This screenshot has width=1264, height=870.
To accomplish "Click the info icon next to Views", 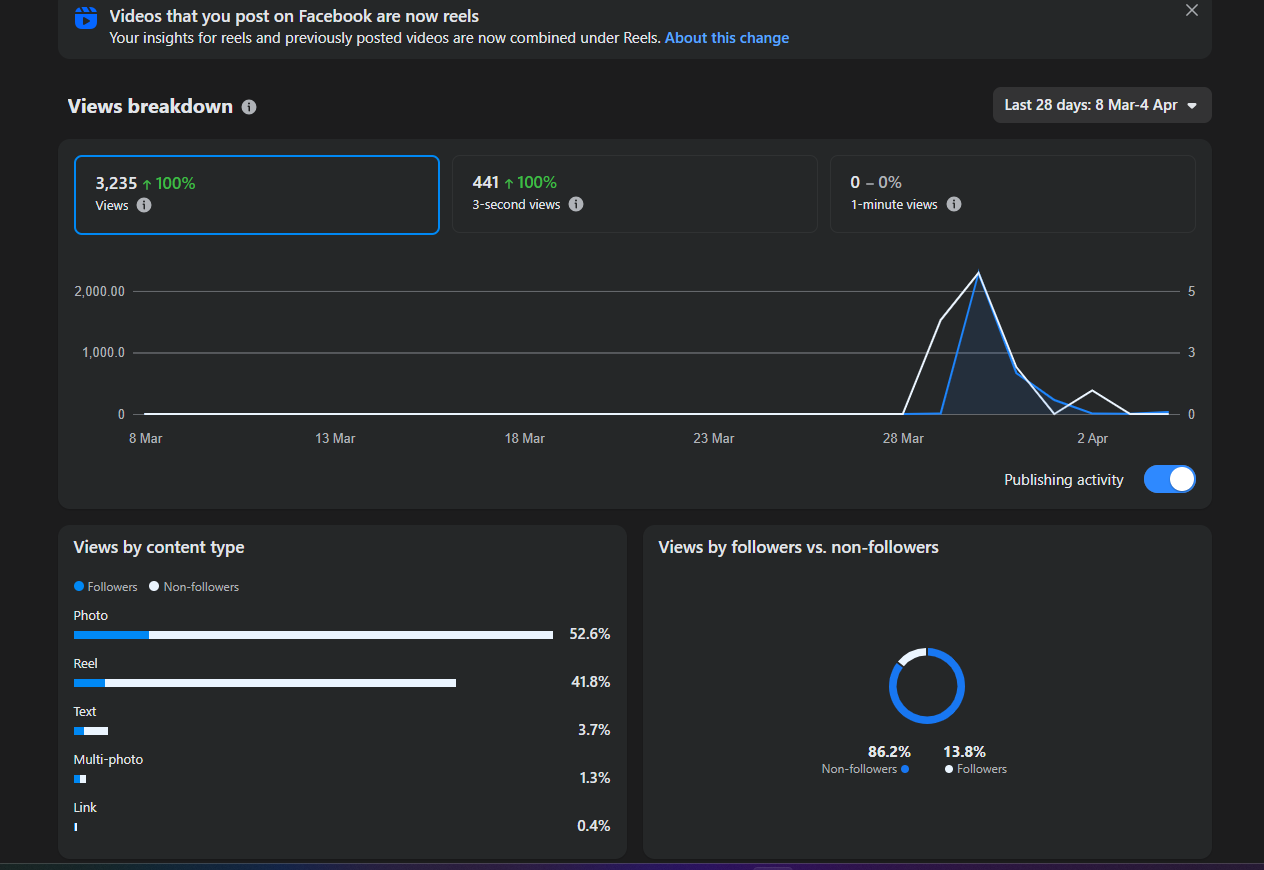I will point(144,205).
